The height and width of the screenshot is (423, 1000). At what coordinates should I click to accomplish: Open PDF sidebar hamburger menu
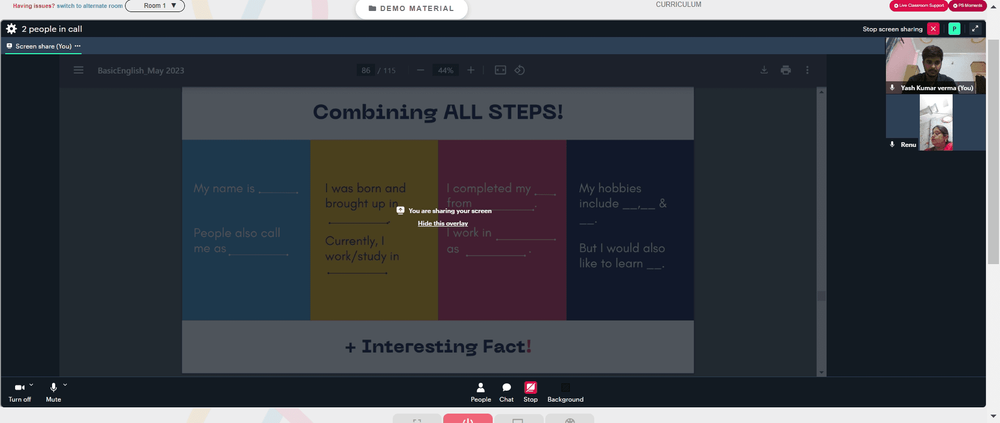point(78,70)
